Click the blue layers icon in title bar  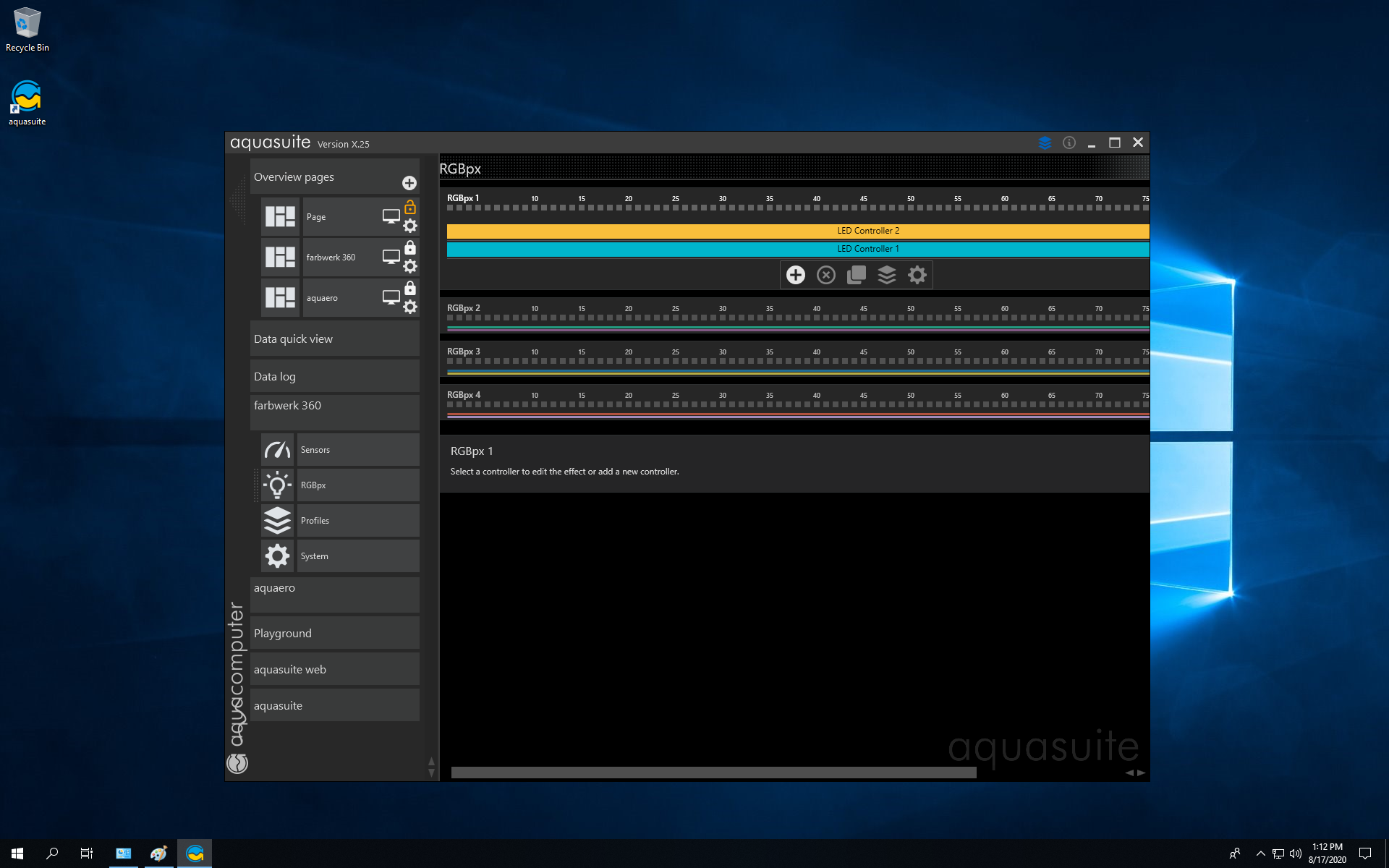[1045, 142]
